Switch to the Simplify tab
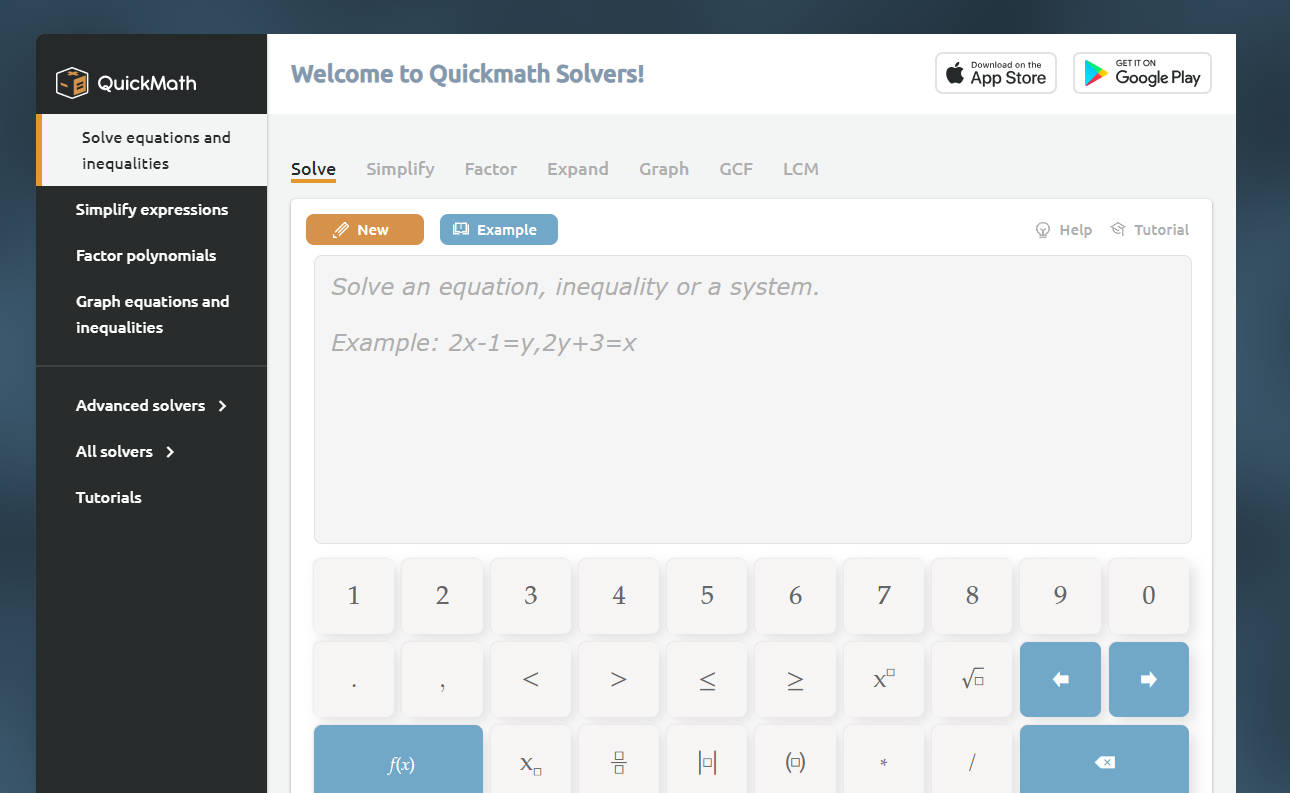1290x793 pixels. click(400, 168)
